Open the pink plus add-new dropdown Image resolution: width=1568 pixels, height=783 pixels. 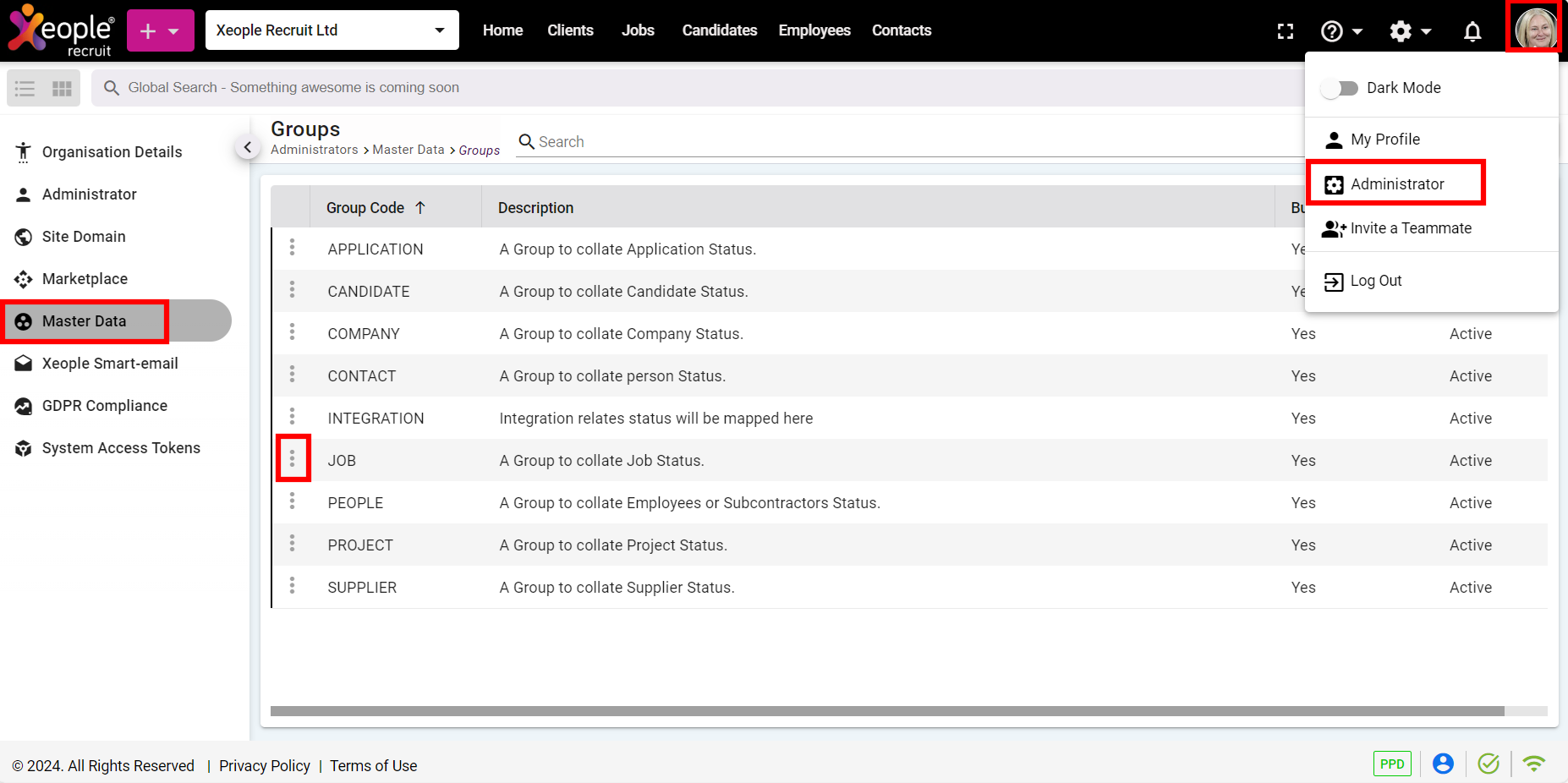161,30
